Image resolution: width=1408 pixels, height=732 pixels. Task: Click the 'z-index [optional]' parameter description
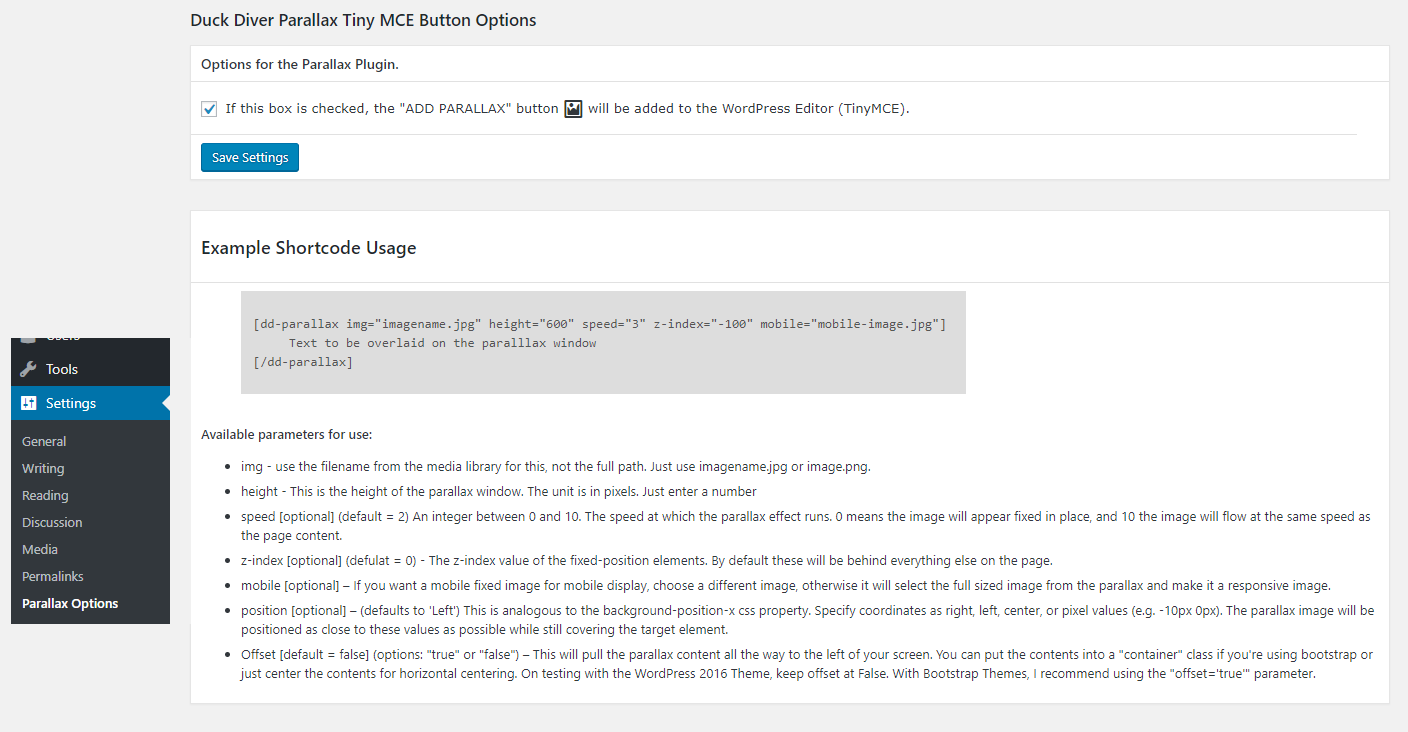(647, 560)
